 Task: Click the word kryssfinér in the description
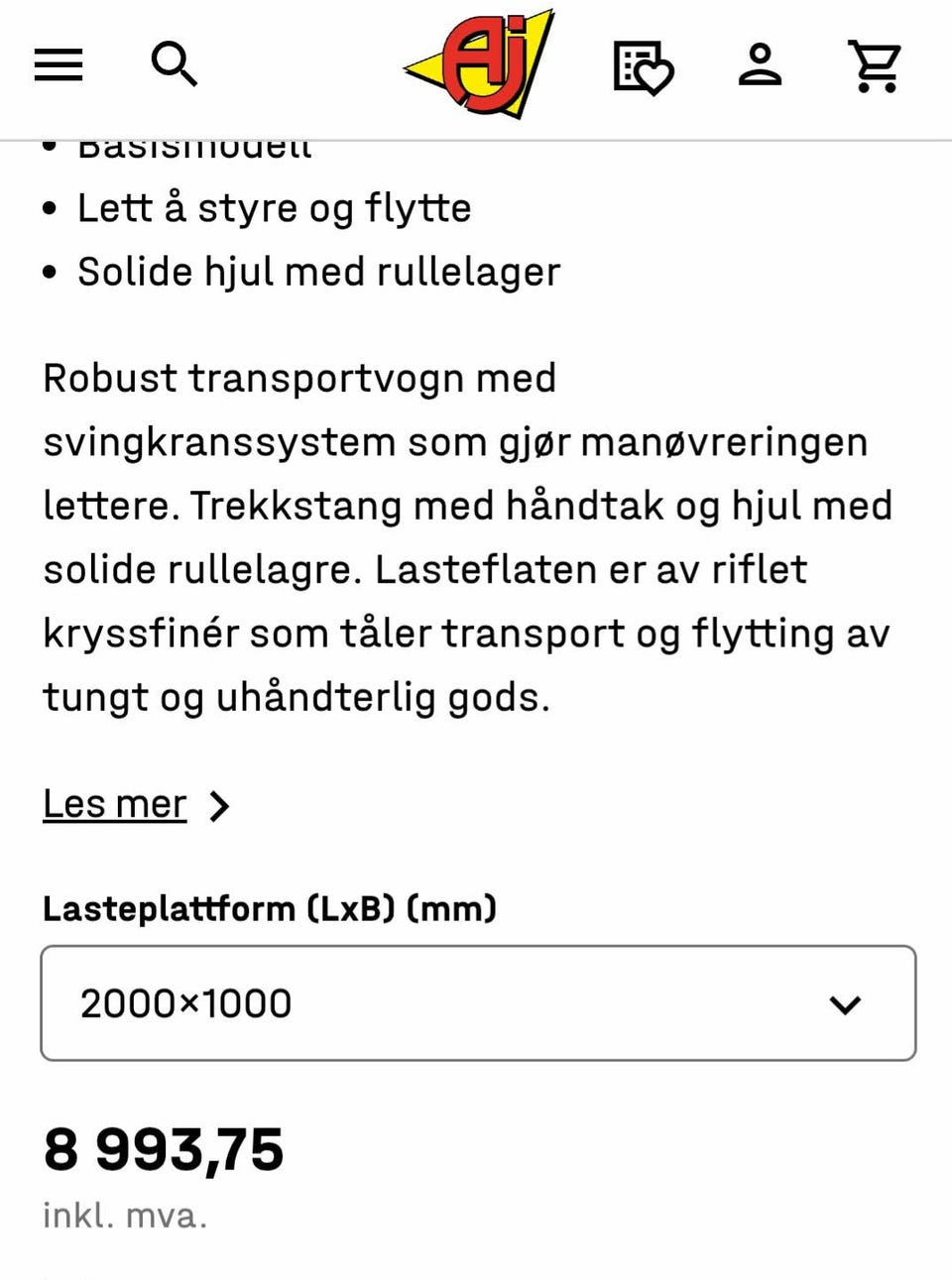point(141,634)
